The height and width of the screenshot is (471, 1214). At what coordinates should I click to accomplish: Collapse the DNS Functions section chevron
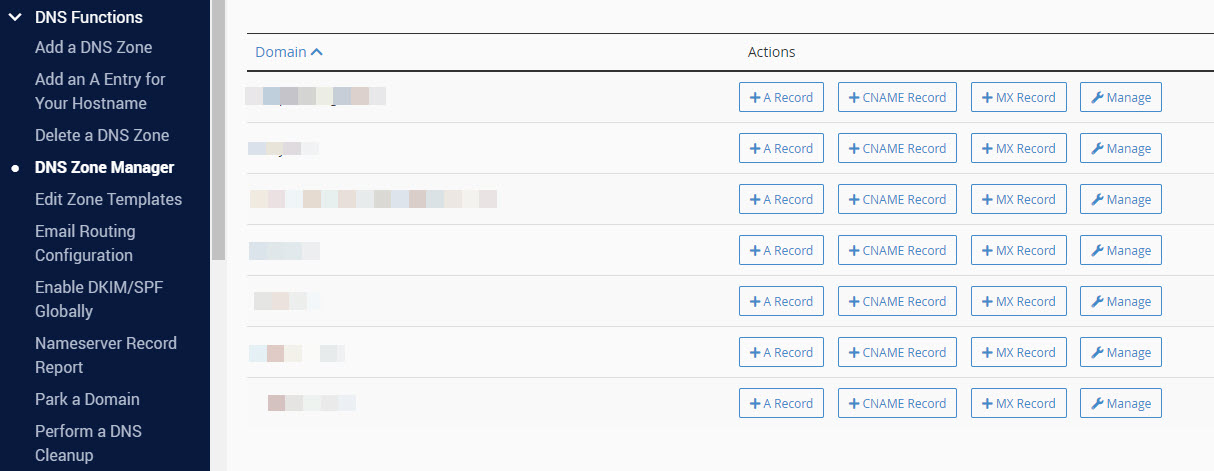pyautogui.click(x=15, y=17)
